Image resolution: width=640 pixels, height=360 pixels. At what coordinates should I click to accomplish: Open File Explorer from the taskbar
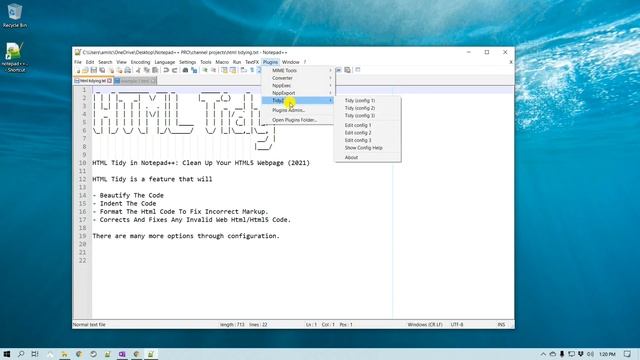point(64,354)
